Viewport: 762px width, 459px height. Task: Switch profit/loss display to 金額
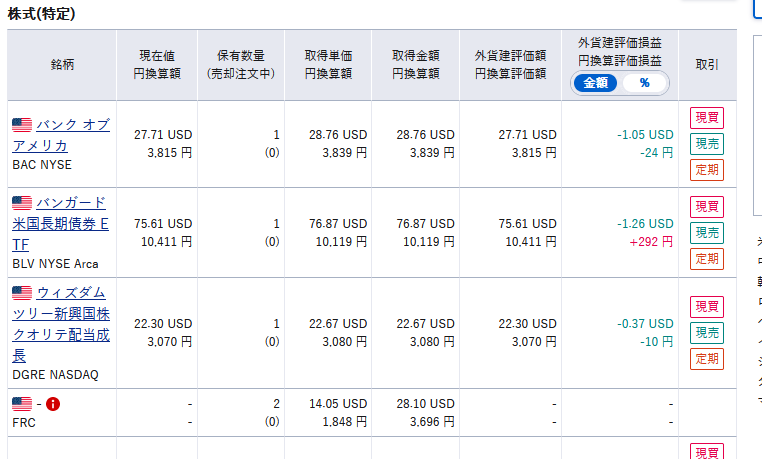point(595,83)
